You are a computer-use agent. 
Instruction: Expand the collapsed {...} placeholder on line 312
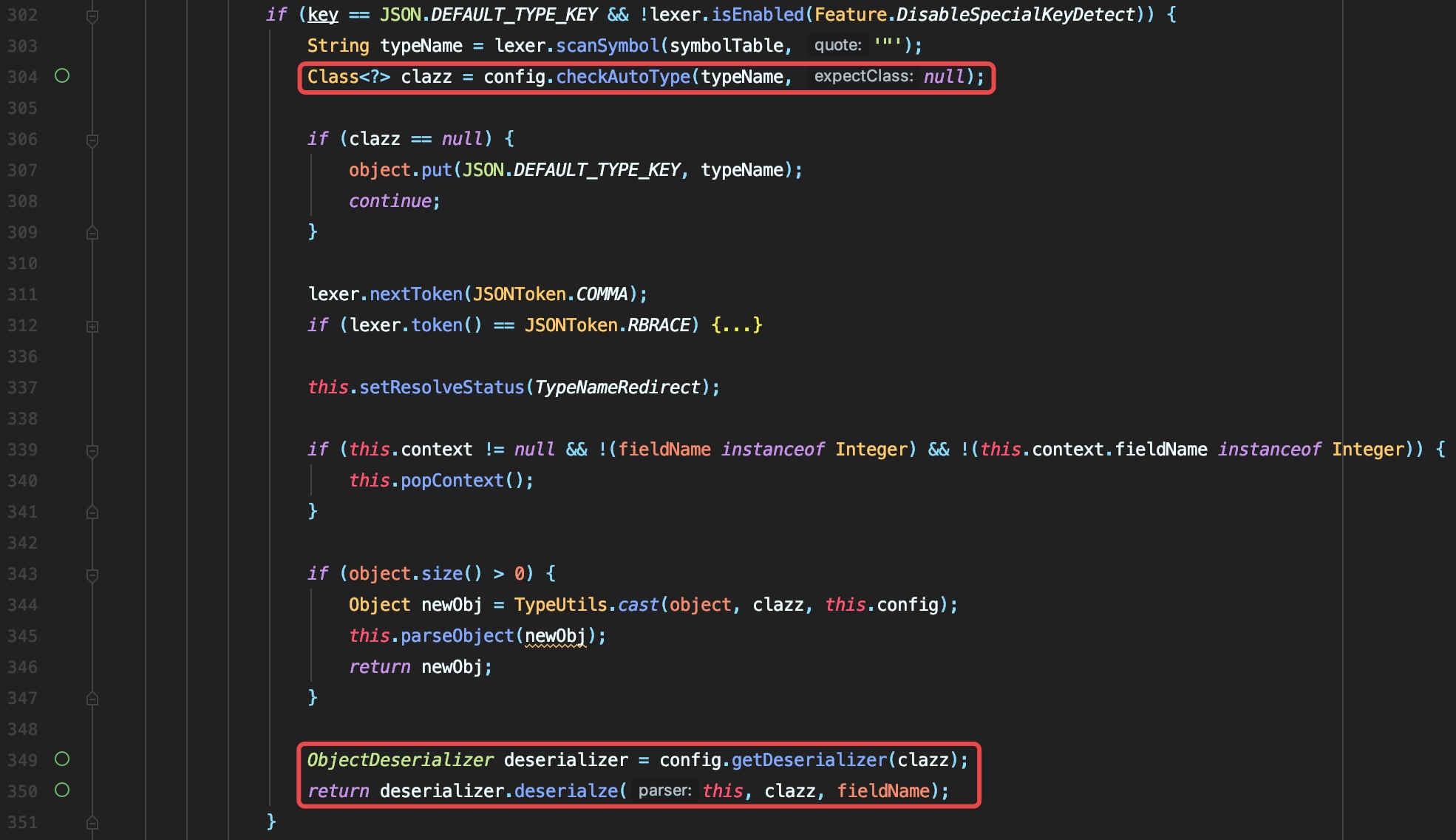point(736,325)
